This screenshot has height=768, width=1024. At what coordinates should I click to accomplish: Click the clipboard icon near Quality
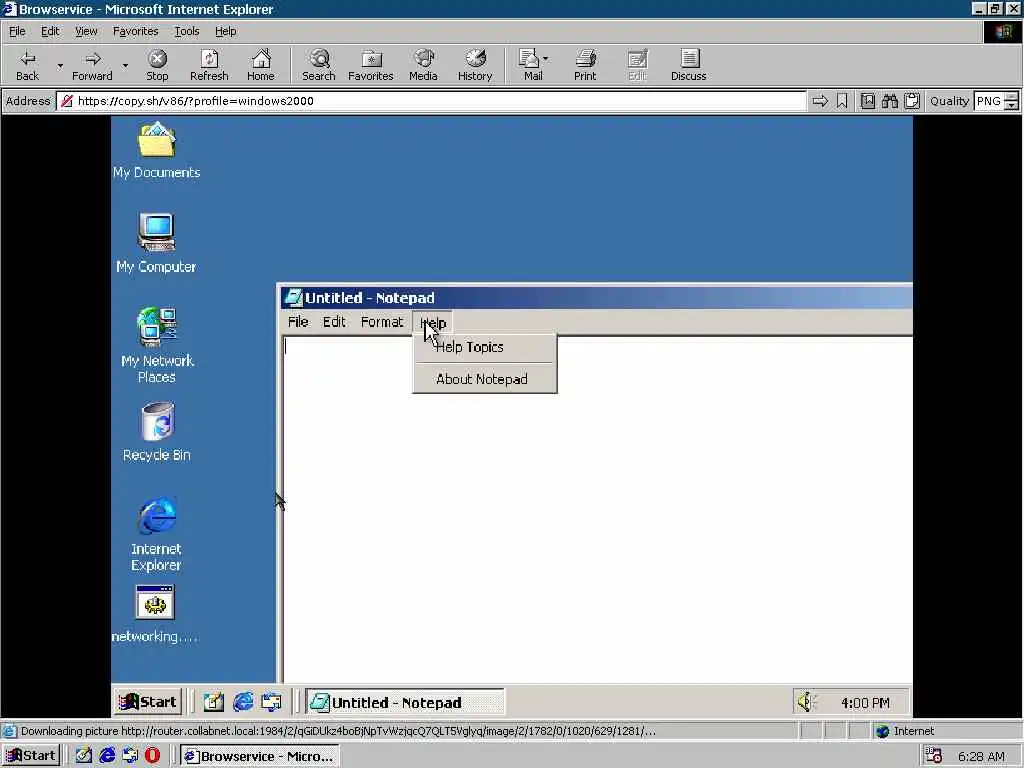(x=912, y=101)
